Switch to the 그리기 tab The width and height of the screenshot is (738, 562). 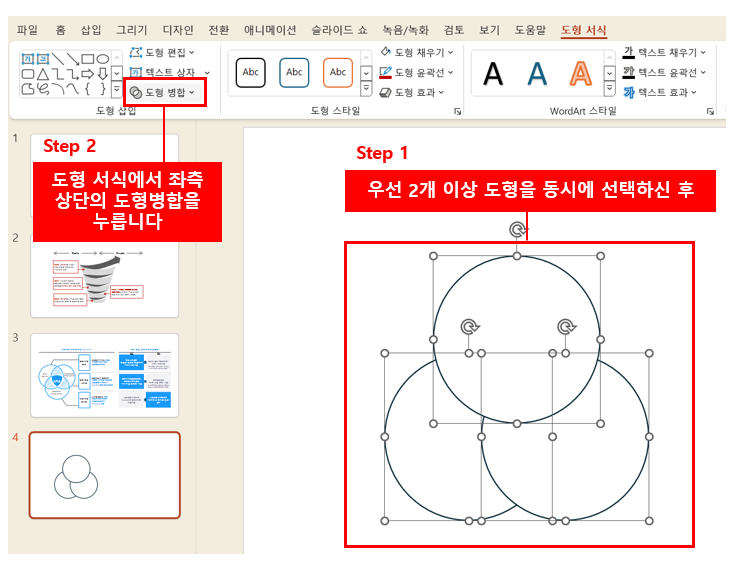pyautogui.click(x=132, y=30)
